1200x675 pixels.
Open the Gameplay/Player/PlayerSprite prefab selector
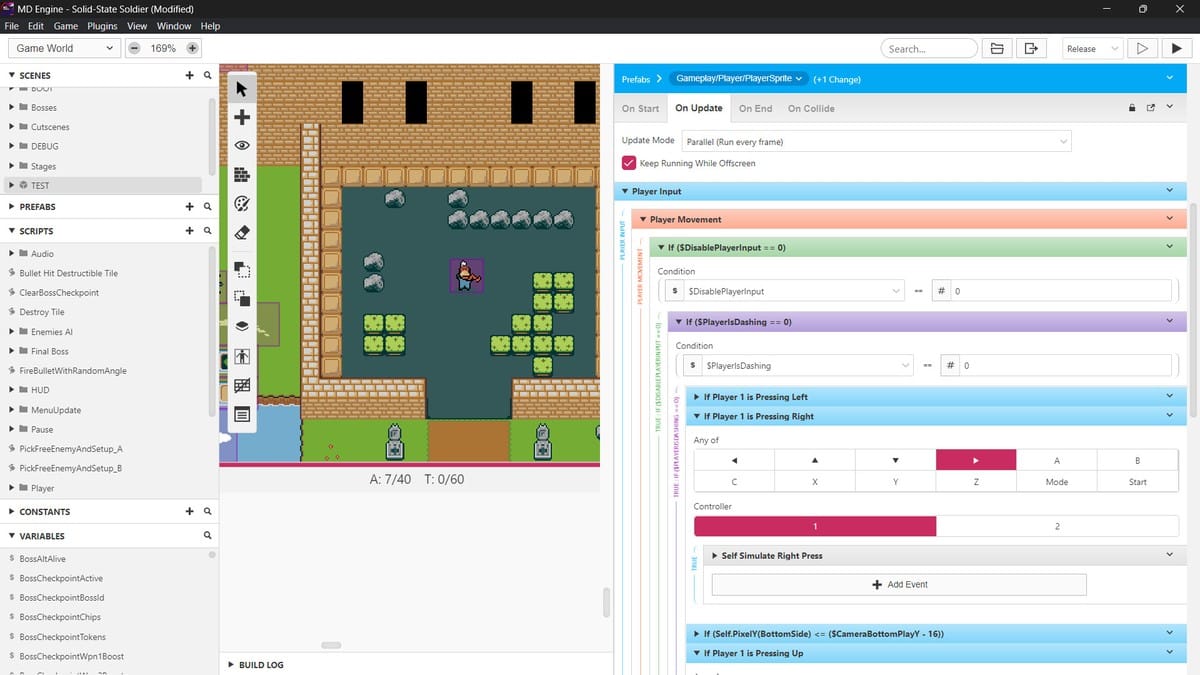pos(738,78)
